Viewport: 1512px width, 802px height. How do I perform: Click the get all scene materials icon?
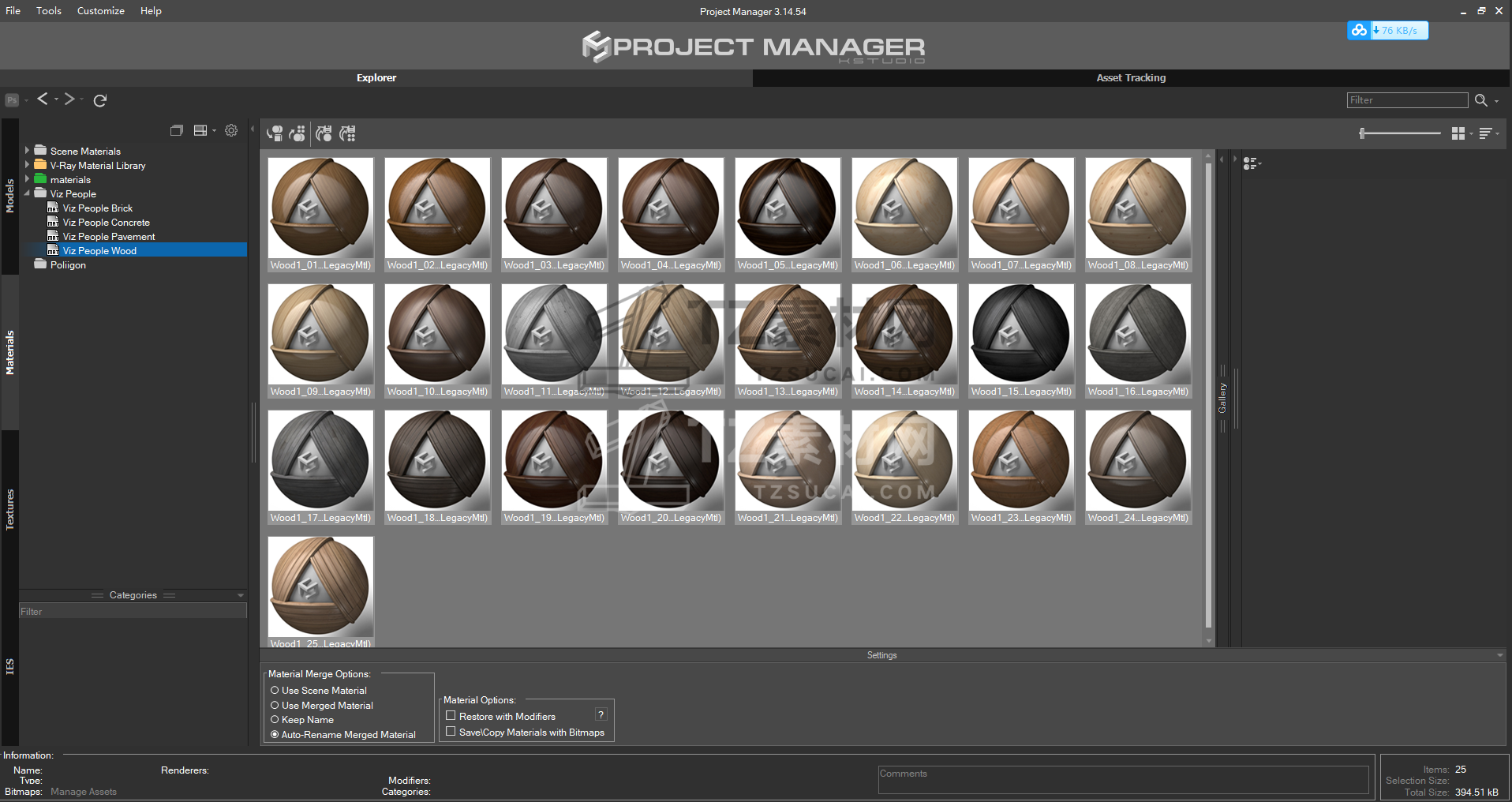point(298,133)
